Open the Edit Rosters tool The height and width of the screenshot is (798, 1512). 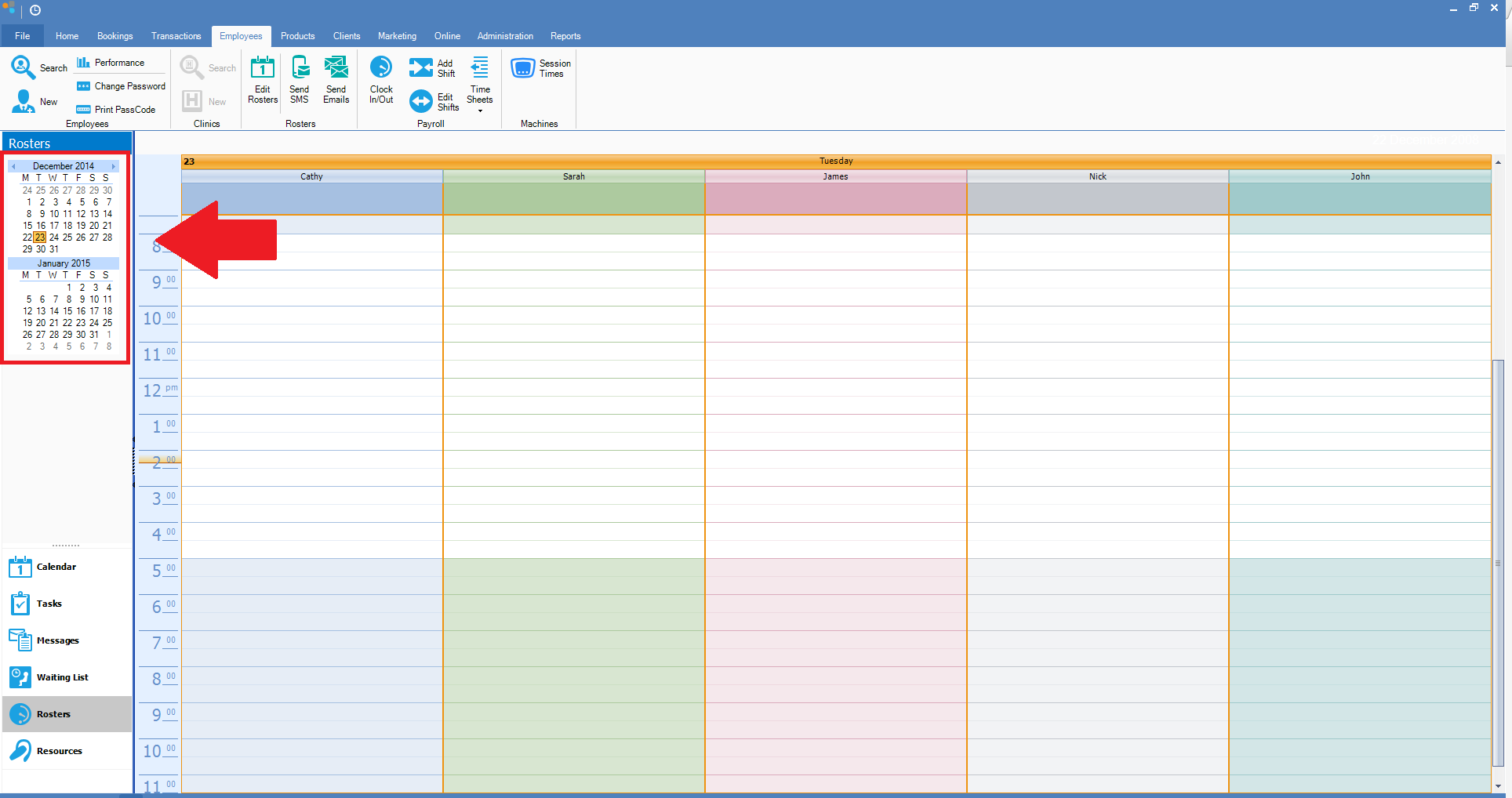tap(263, 79)
